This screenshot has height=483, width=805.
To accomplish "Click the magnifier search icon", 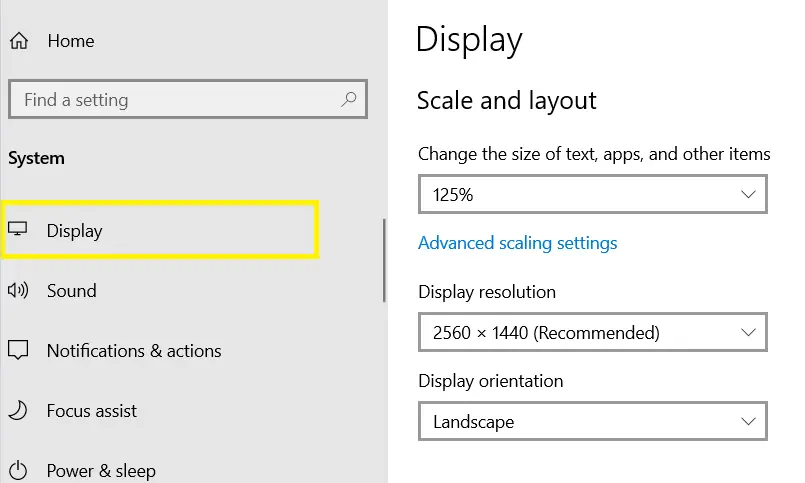I will click(x=349, y=99).
